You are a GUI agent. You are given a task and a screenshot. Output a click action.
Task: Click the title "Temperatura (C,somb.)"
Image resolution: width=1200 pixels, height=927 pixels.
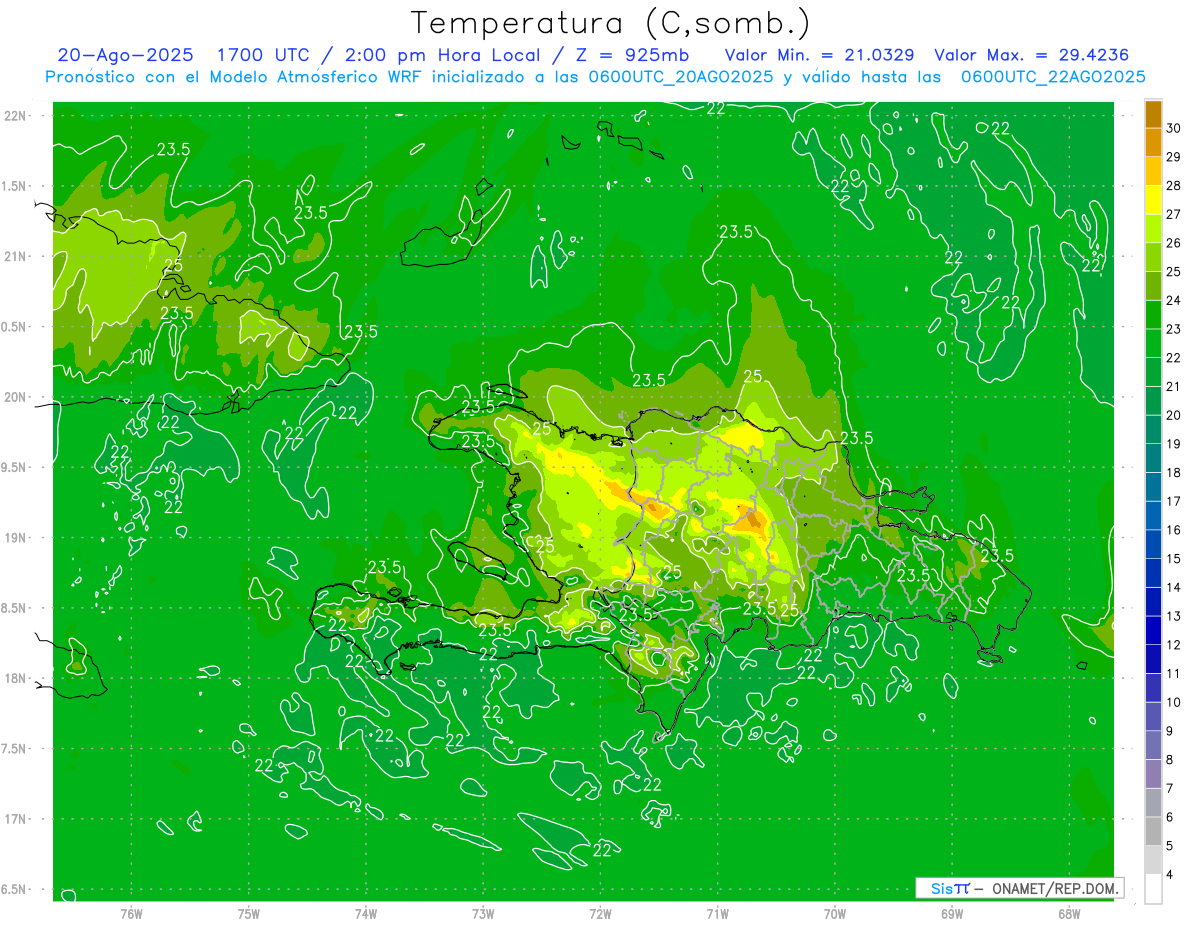pos(610,23)
